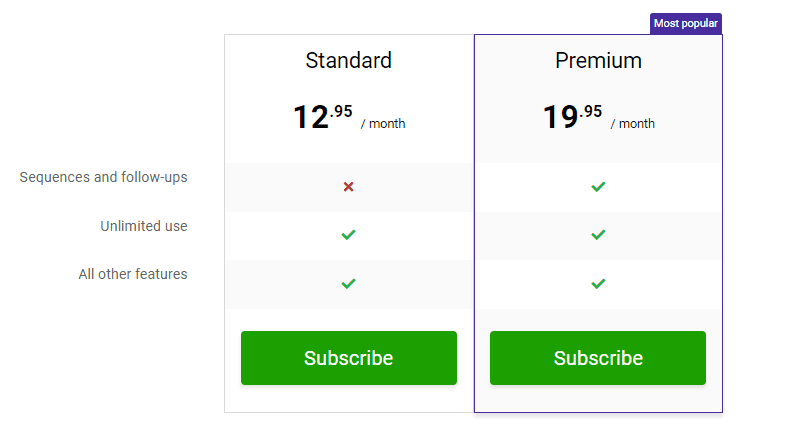Viewport: 793px width, 438px height.
Task: Click Standard's All other features checkmark
Action: point(348,283)
